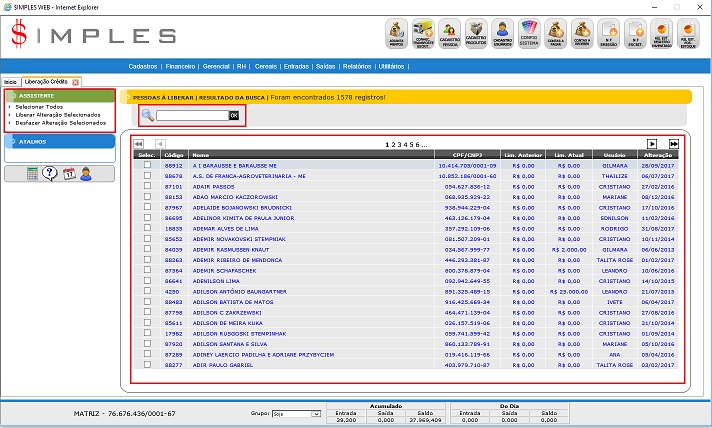Click the user avatar icon in the sidebar
Viewport: 712px width, 428px height.
[x=86, y=173]
